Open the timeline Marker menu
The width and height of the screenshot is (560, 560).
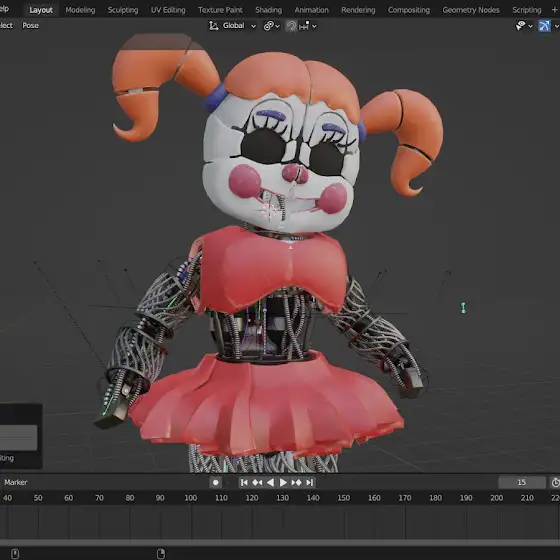(16, 482)
